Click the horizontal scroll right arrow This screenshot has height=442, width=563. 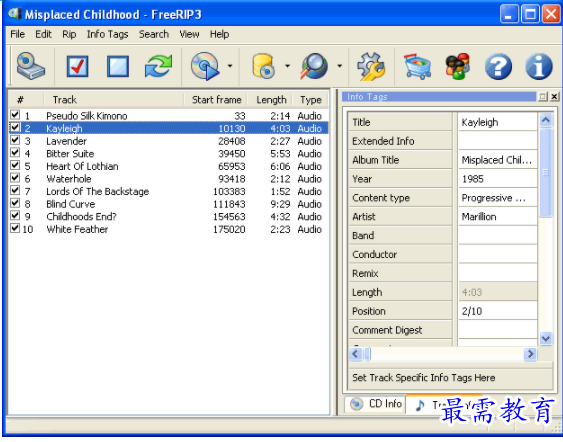click(x=530, y=354)
